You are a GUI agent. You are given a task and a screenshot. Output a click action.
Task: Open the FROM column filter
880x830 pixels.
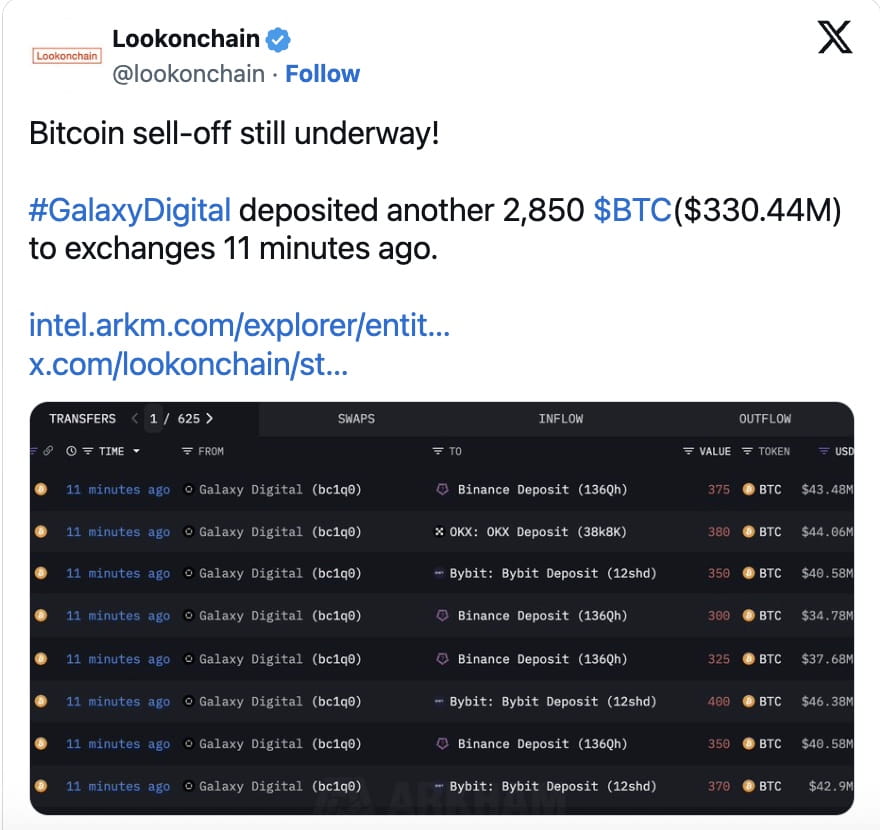click(187, 451)
